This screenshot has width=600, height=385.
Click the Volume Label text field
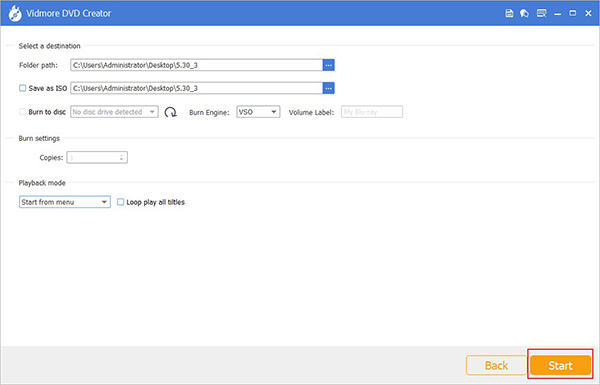pos(372,112)
